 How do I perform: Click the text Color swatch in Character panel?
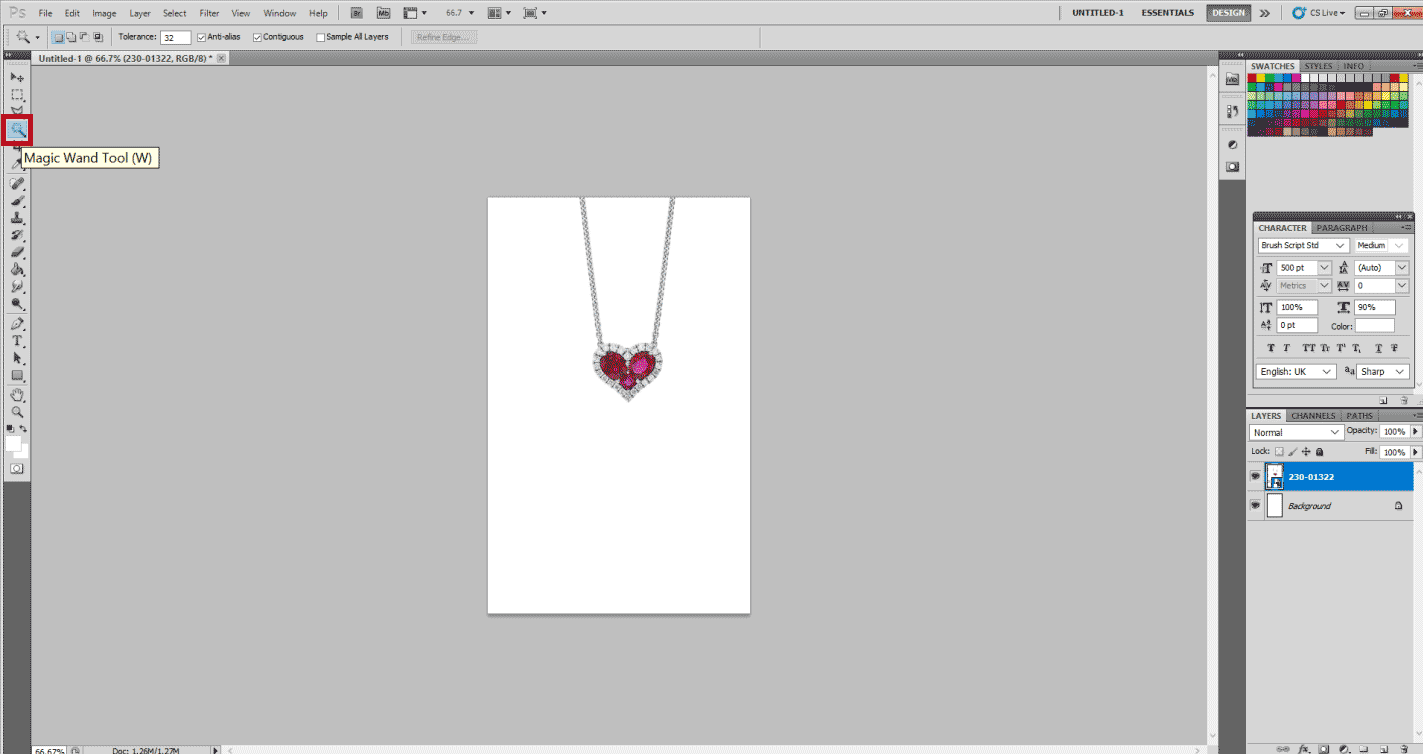coord(1375,326)
